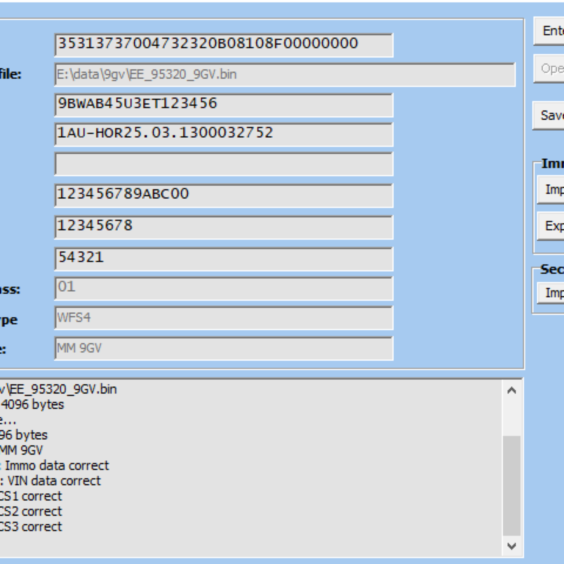
Task: Click the field containing 54321
Action: pos(224,259)
